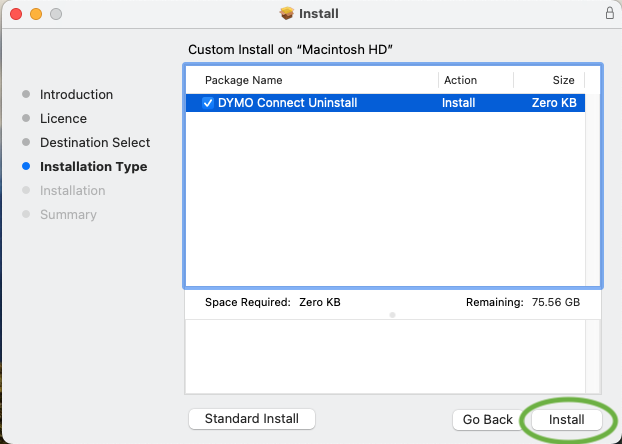Click the lock icon in title bar
Screen dimensions: 622x444
(x=610, y=13)
